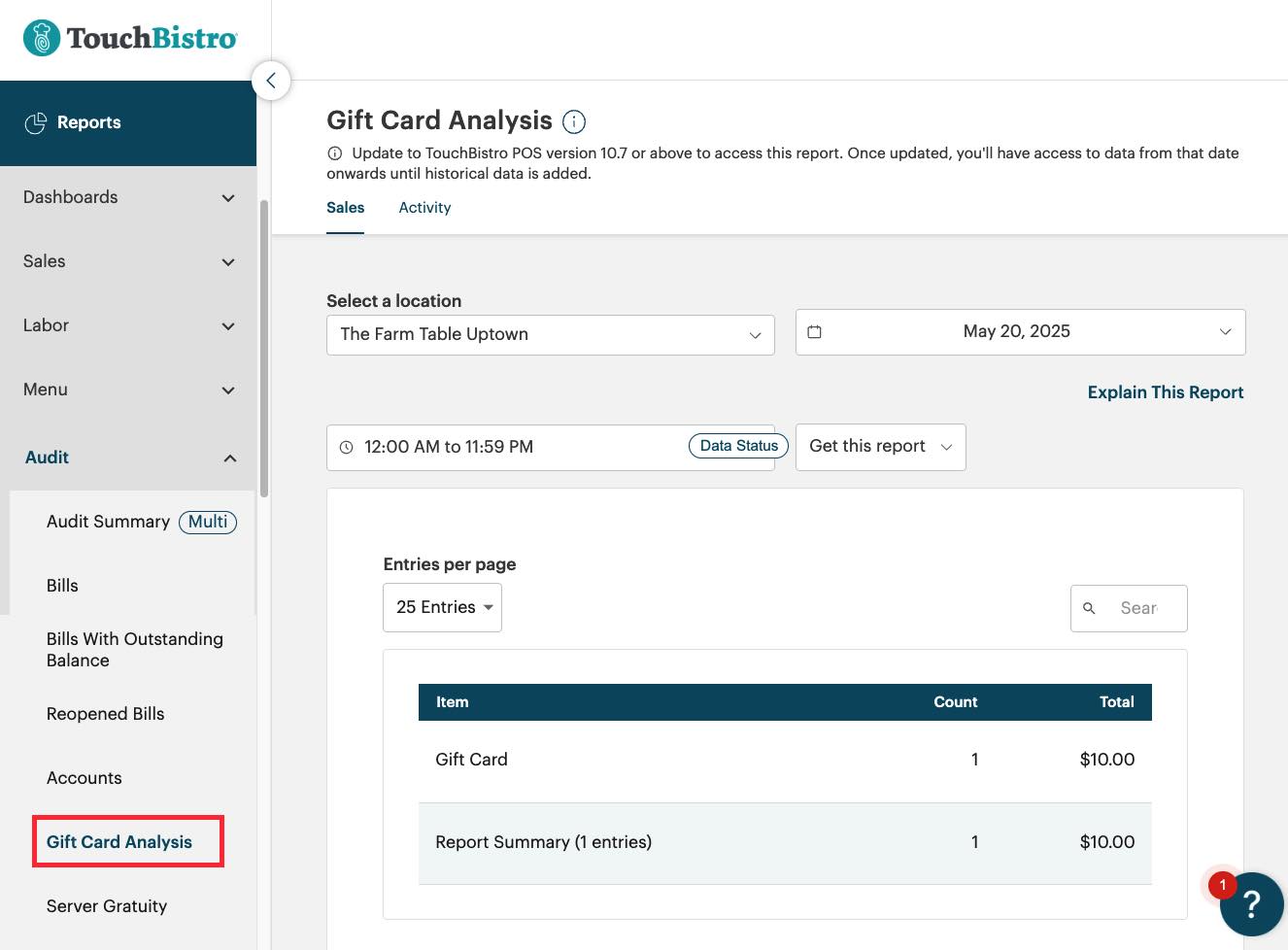Viewport: 1288px width, 950px height.
Task: Click the clock icon in the time range field
Action: pos(346,447)
